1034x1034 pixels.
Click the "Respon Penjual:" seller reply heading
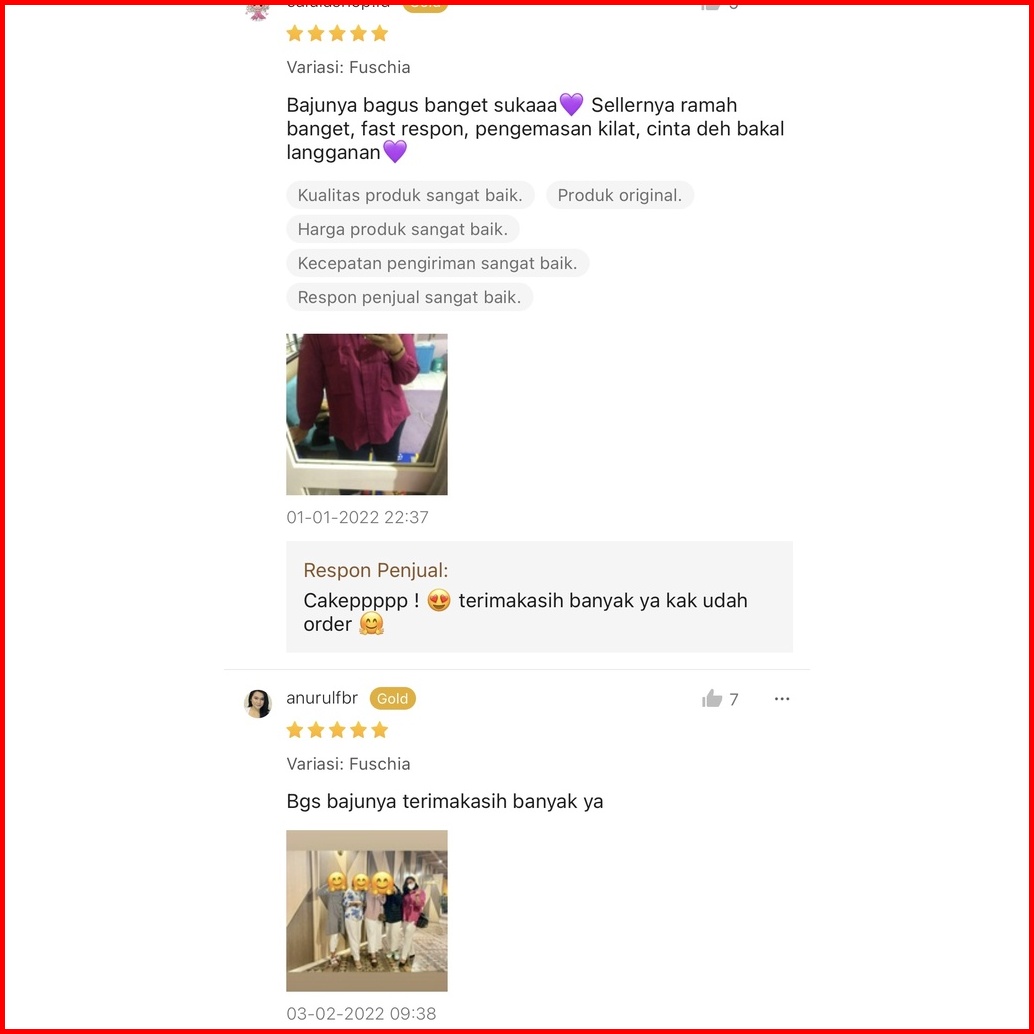tap(375, 570)
